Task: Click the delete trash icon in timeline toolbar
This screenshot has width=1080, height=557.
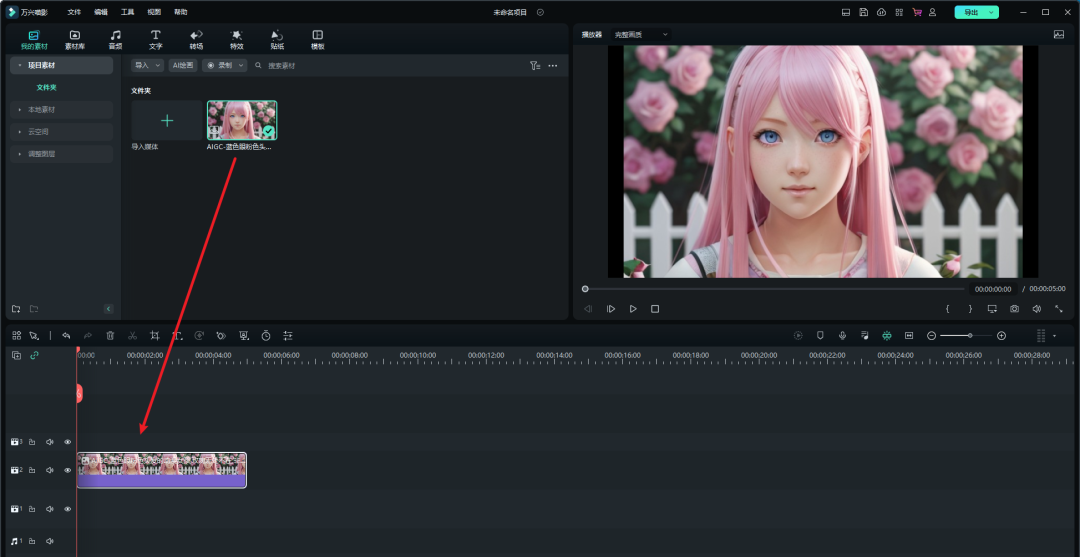Action: tap(110, 336)
